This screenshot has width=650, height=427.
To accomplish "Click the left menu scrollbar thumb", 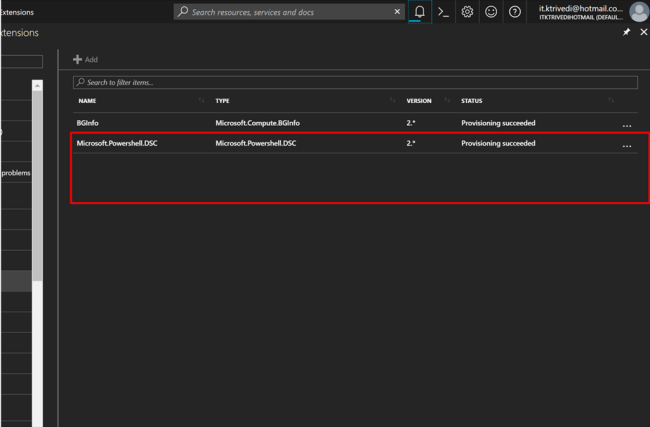I will coord(37,186).
